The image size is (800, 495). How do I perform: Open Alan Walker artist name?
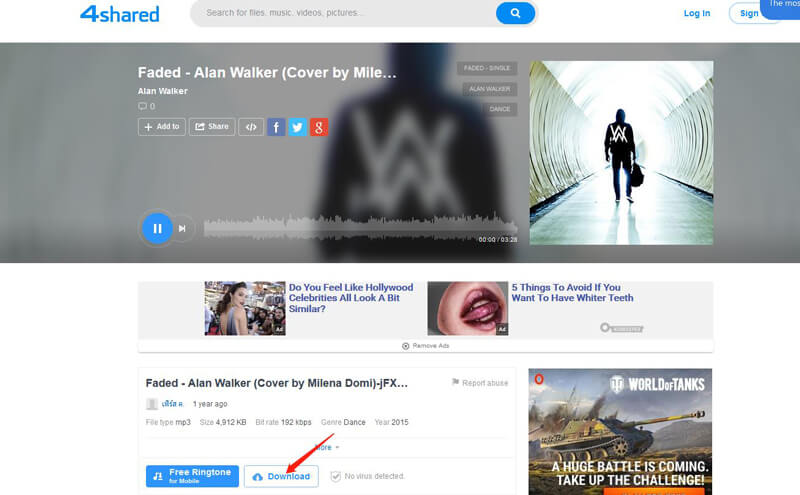[162, 91]
